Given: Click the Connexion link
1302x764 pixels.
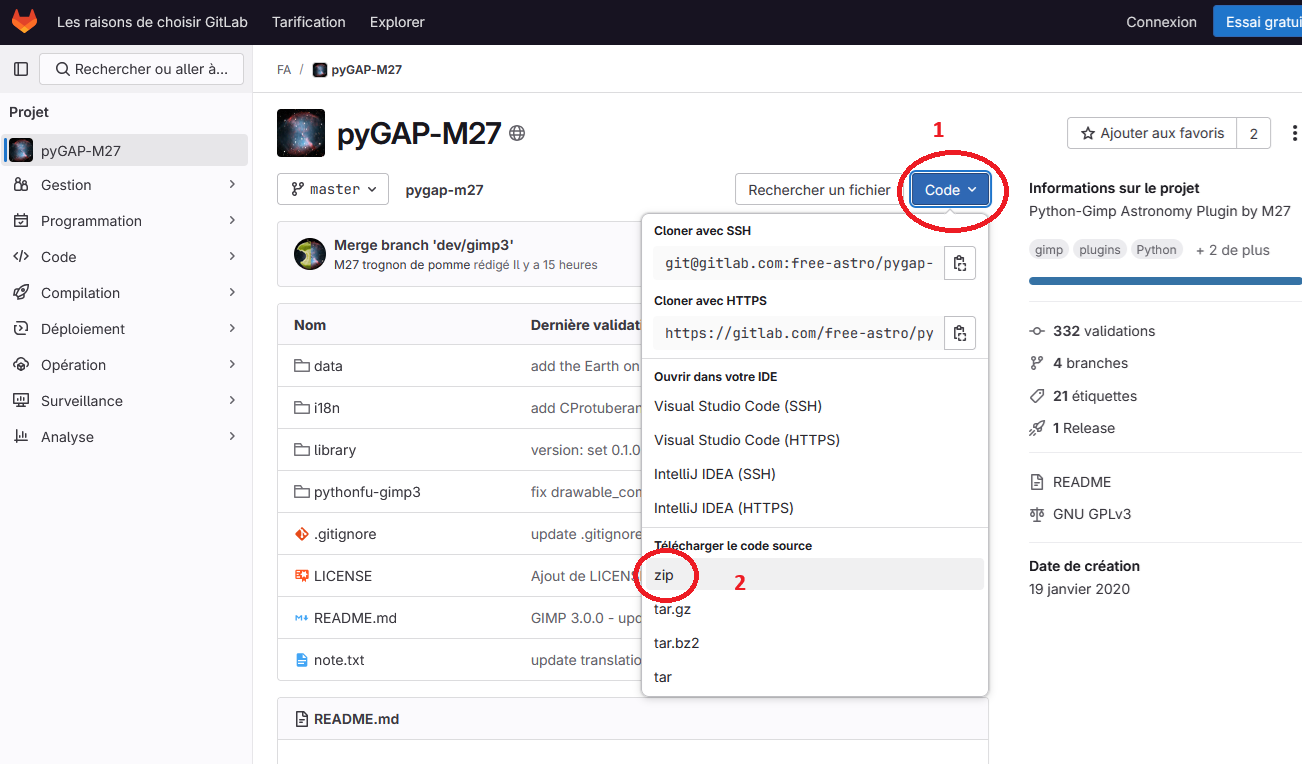Looking at the screenshot, I should 1161,22.
